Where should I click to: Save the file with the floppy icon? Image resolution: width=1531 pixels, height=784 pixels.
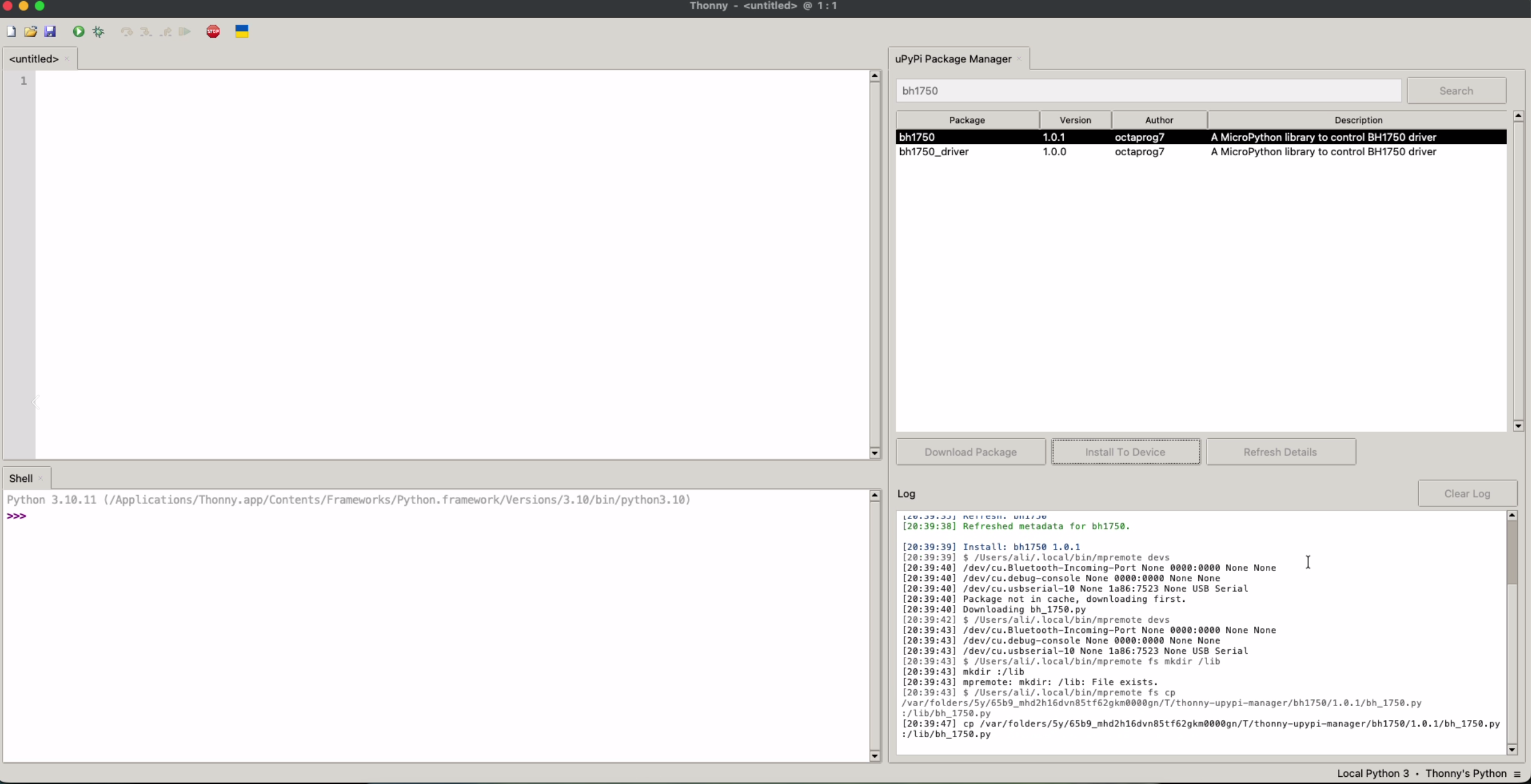coord(50,32)
